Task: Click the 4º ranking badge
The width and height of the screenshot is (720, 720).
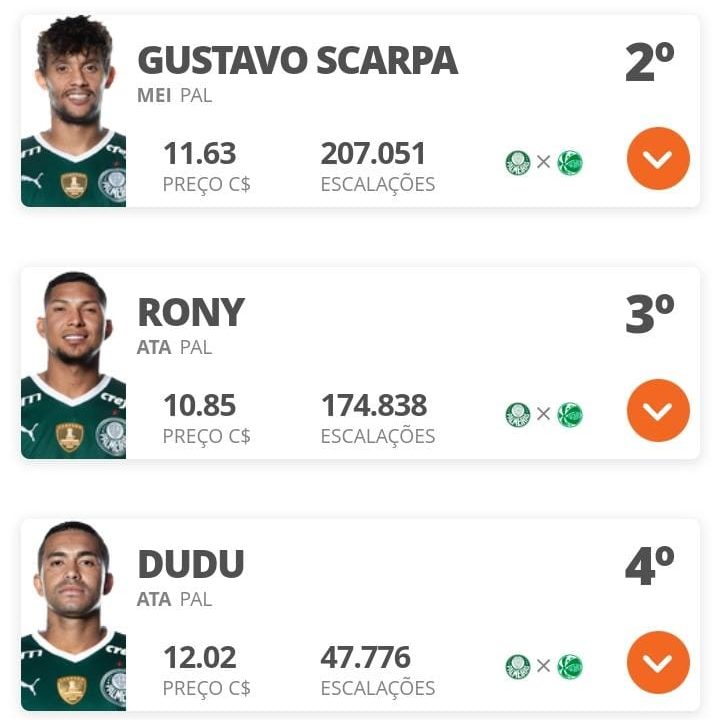Action: pos(649,565)
